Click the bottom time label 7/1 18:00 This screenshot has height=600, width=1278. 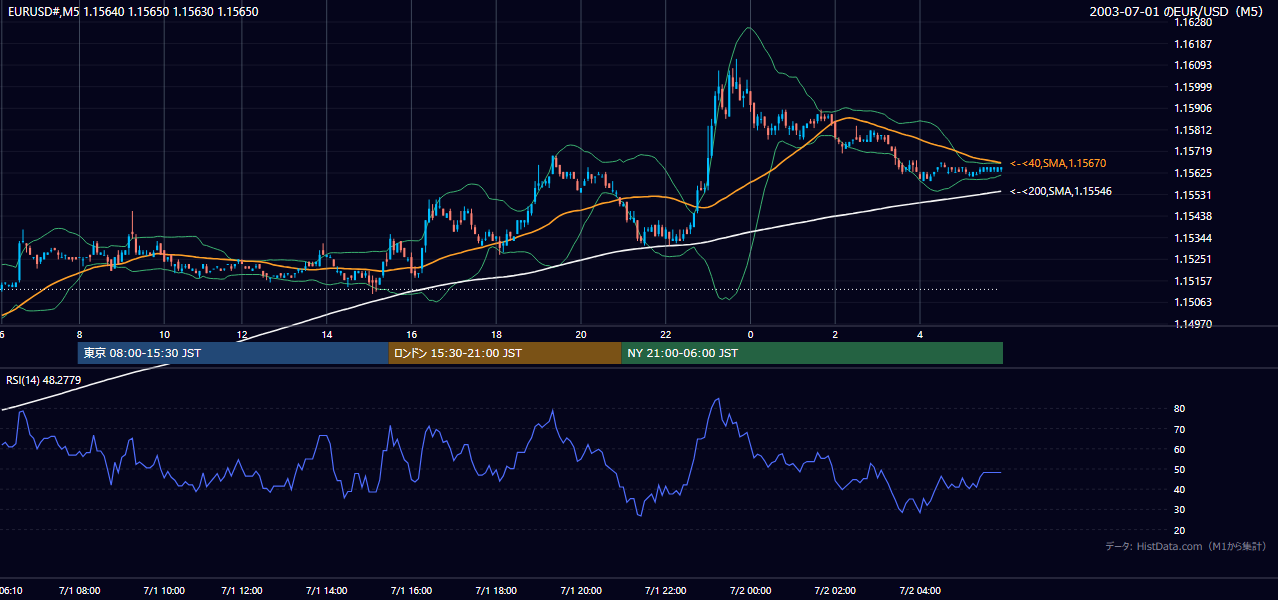496,591
